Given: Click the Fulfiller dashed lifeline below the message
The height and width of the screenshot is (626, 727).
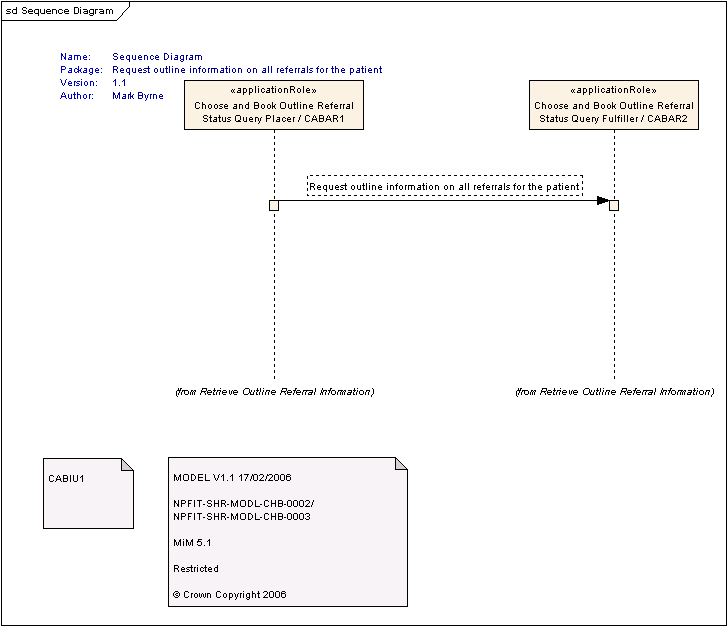Looking at the screenshot, I should click(x=614, y=295).
